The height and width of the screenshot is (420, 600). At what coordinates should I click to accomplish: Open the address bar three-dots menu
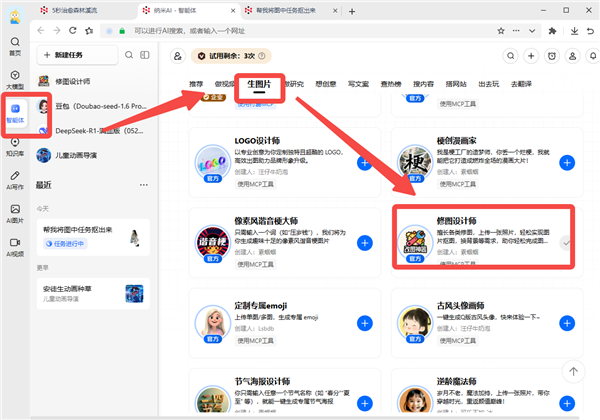coord(516,31)
